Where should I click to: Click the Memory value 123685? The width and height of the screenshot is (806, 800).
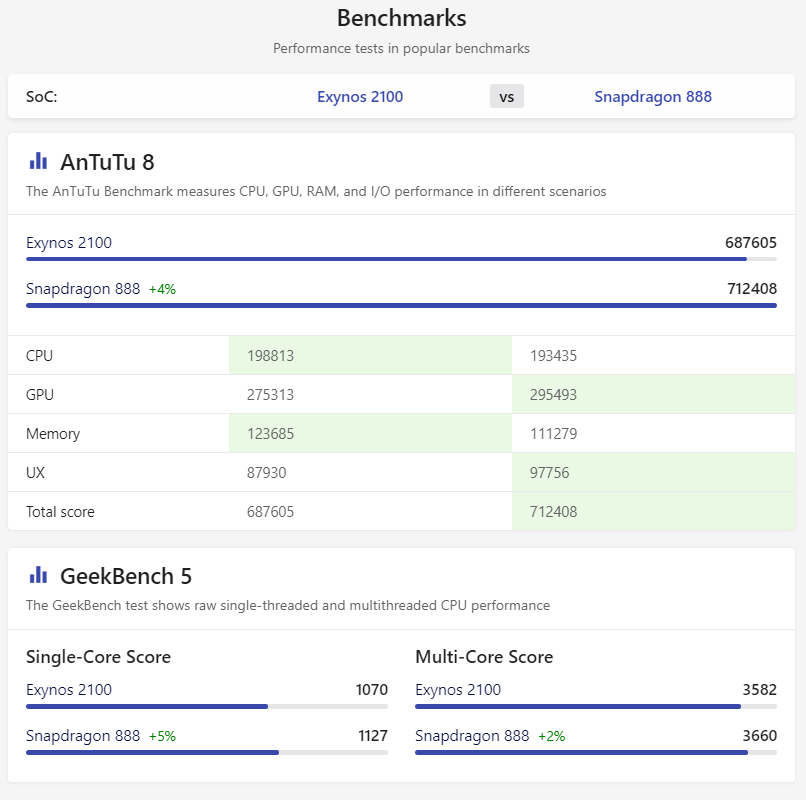[270, 434]
